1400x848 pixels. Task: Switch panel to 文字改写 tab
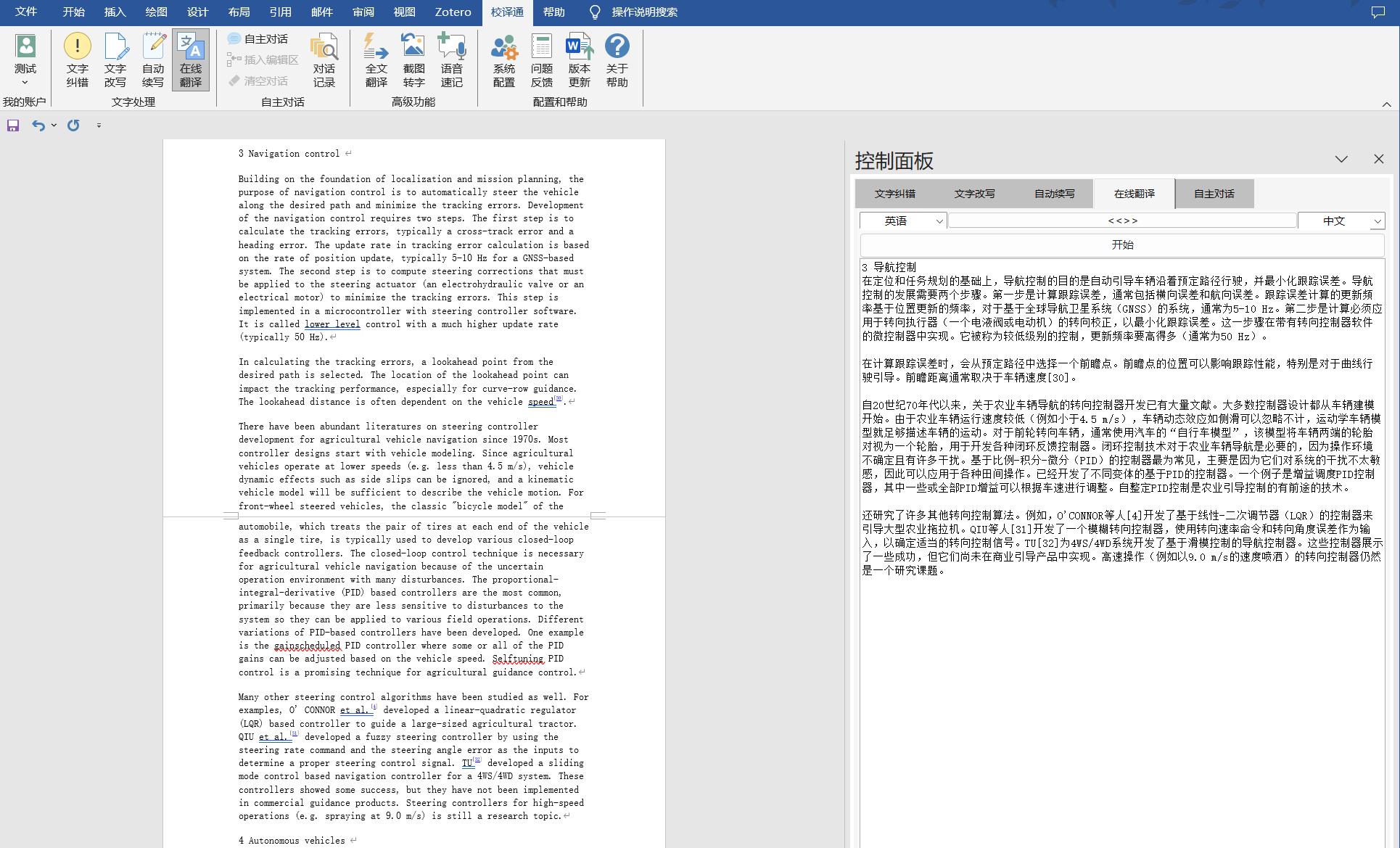tap(975, 194)
